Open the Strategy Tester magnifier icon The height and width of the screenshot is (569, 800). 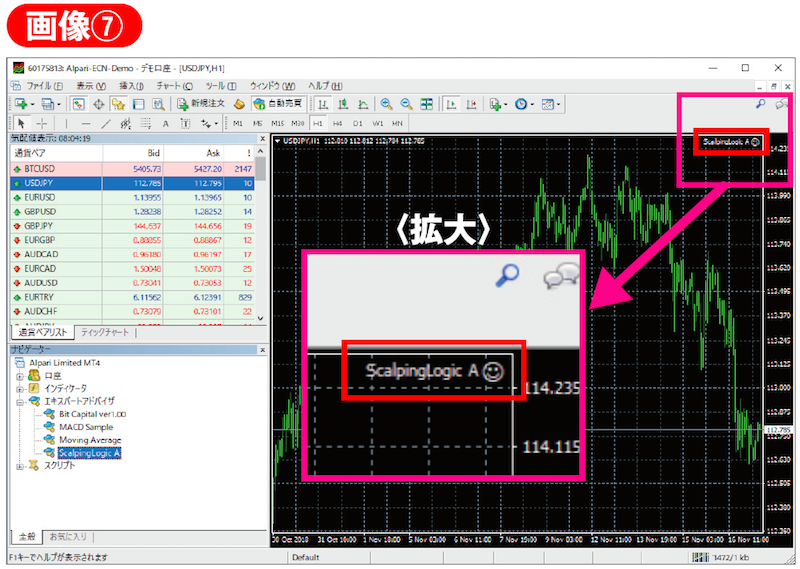tap(159, 104)
